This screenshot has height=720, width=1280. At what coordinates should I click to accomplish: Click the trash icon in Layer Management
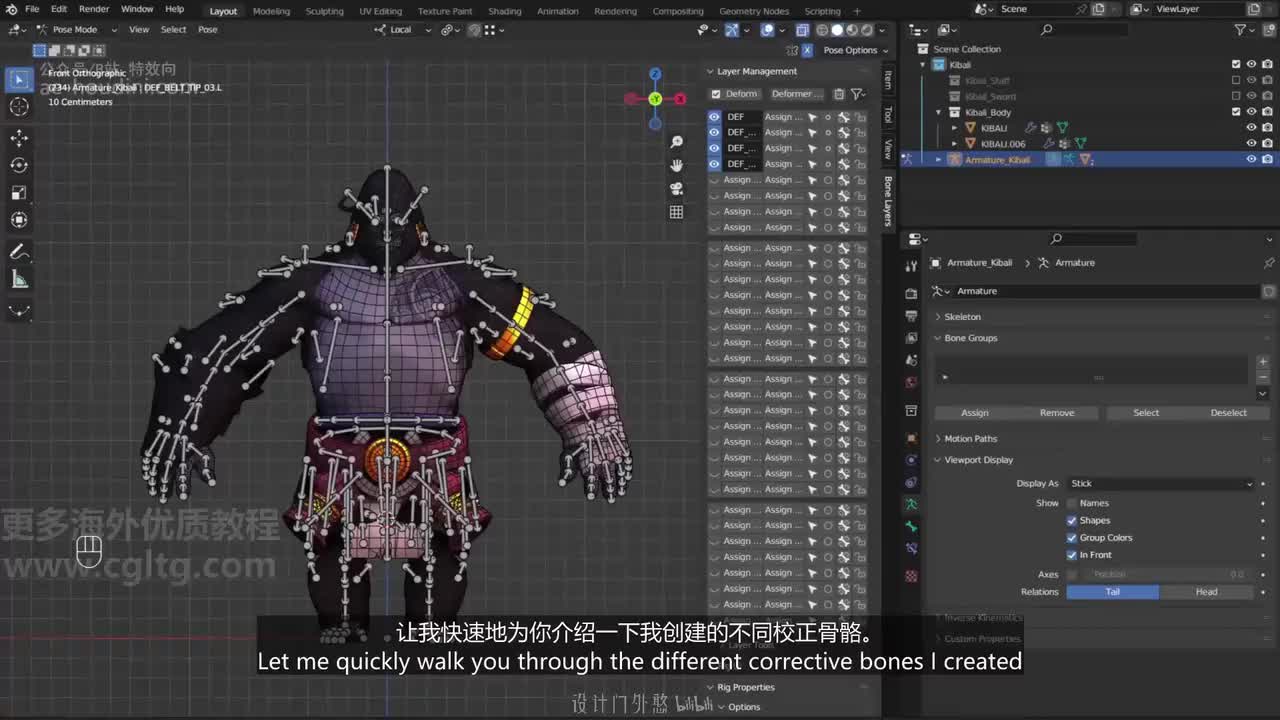click(x=839, y=94)
